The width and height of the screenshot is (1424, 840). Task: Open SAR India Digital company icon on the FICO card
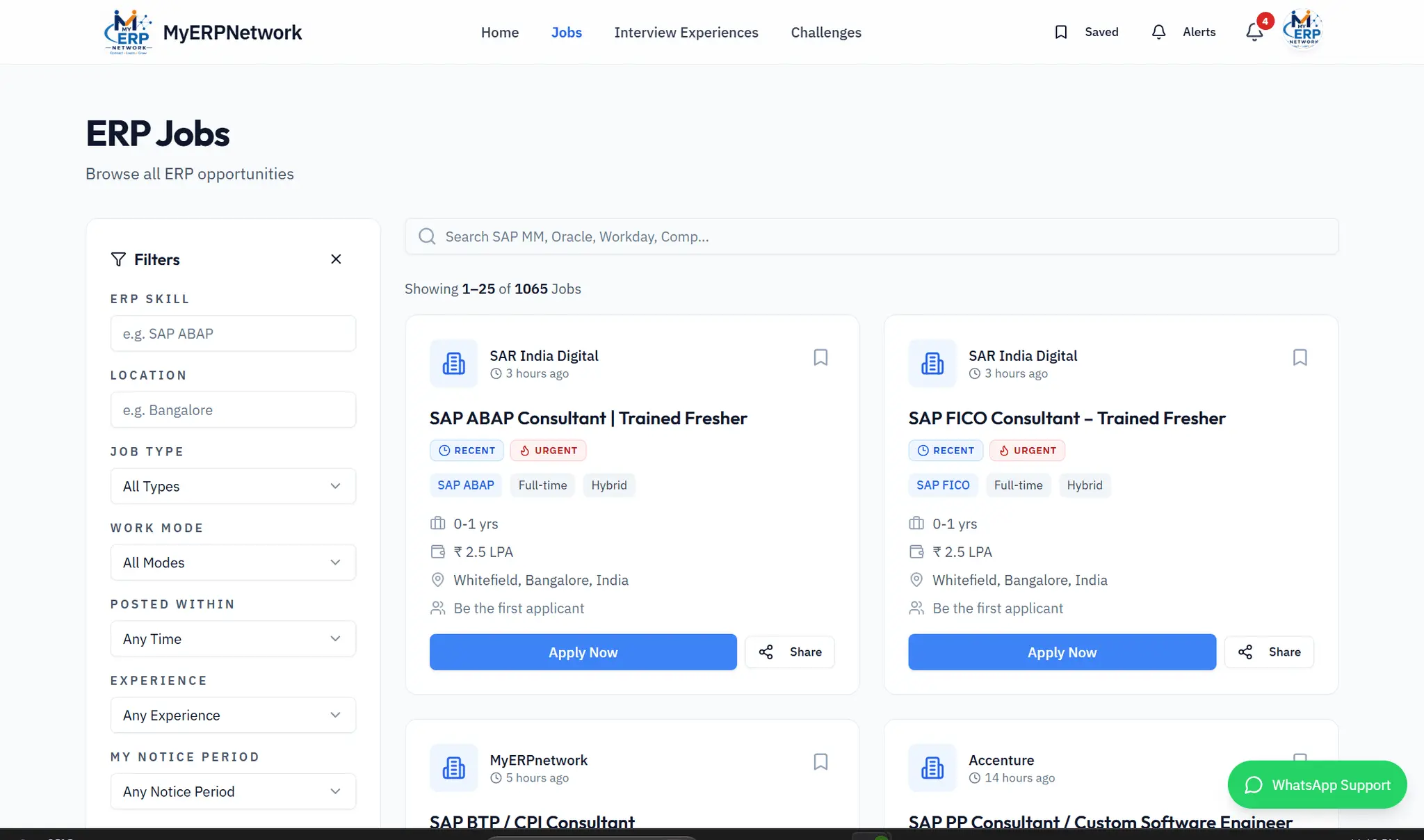coord(932,363)
